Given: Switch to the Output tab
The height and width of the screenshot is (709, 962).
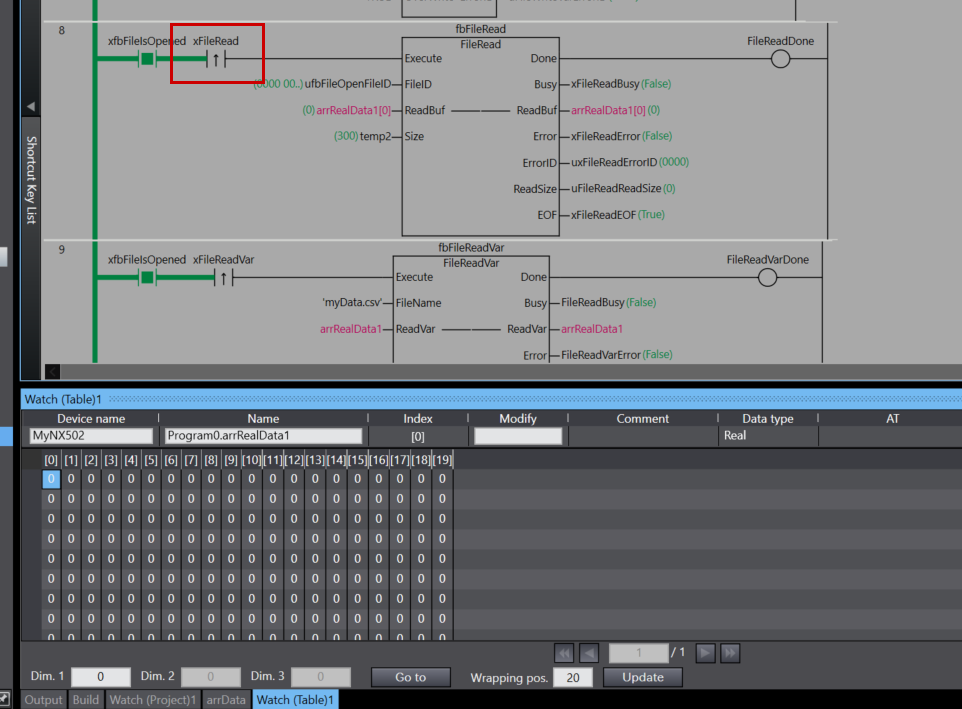Looking at the screenshot, I should click(43, 700).
